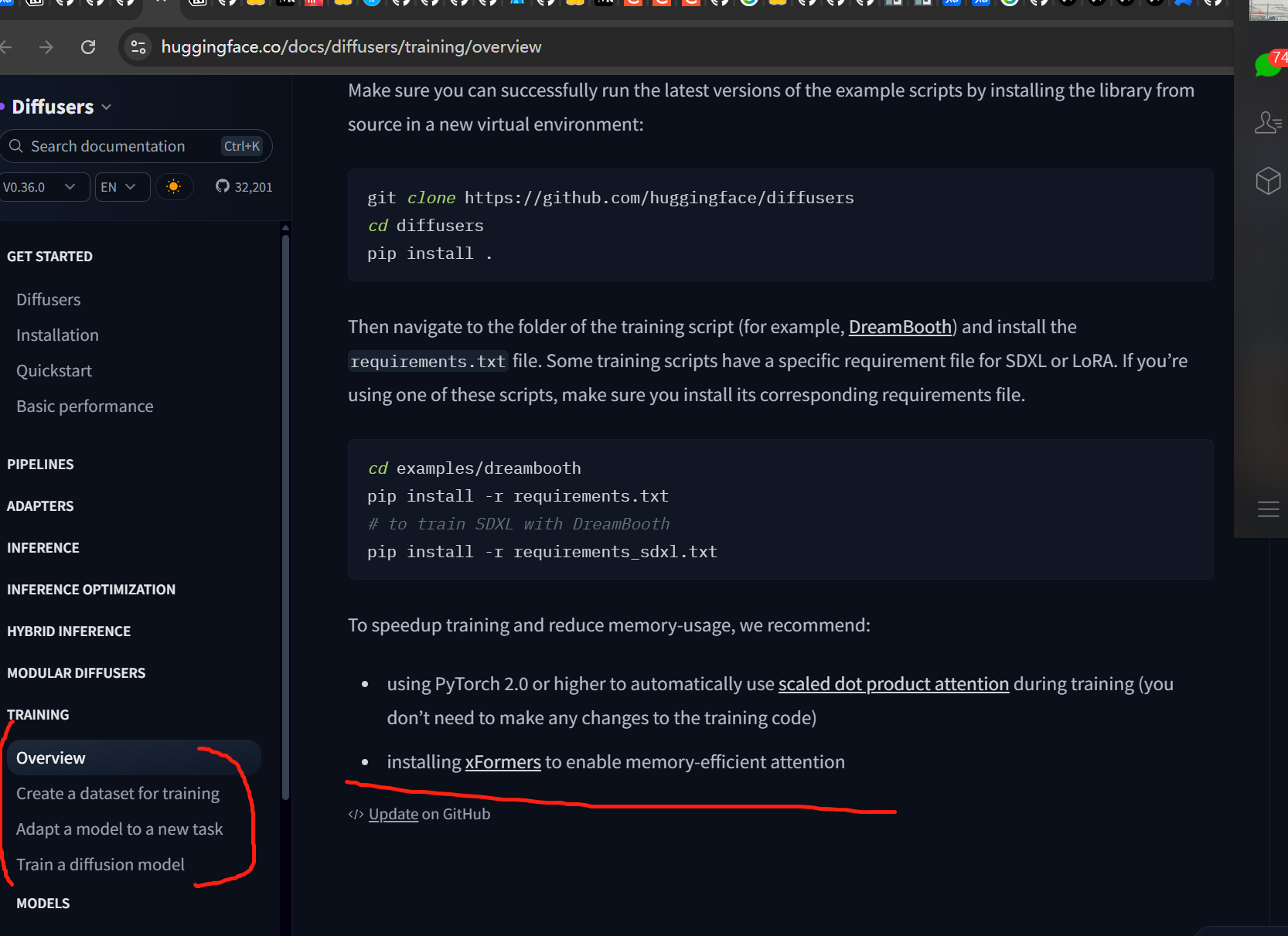Image resolution: width=1288 pixels, height=936 pixels.
Task: Open scaled dot product attention link
Action: pyautogui.click(x=894, y=684)
